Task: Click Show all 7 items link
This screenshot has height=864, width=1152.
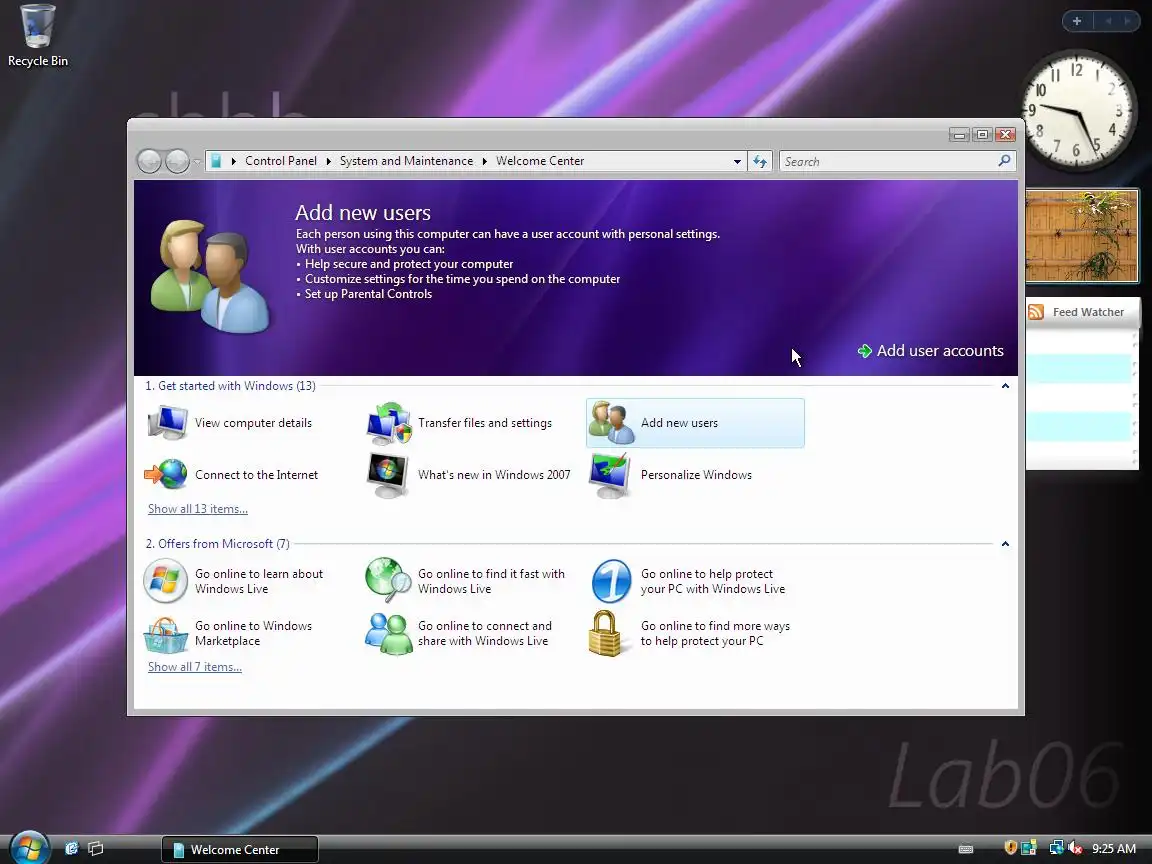Action: (x=195, y=666)
